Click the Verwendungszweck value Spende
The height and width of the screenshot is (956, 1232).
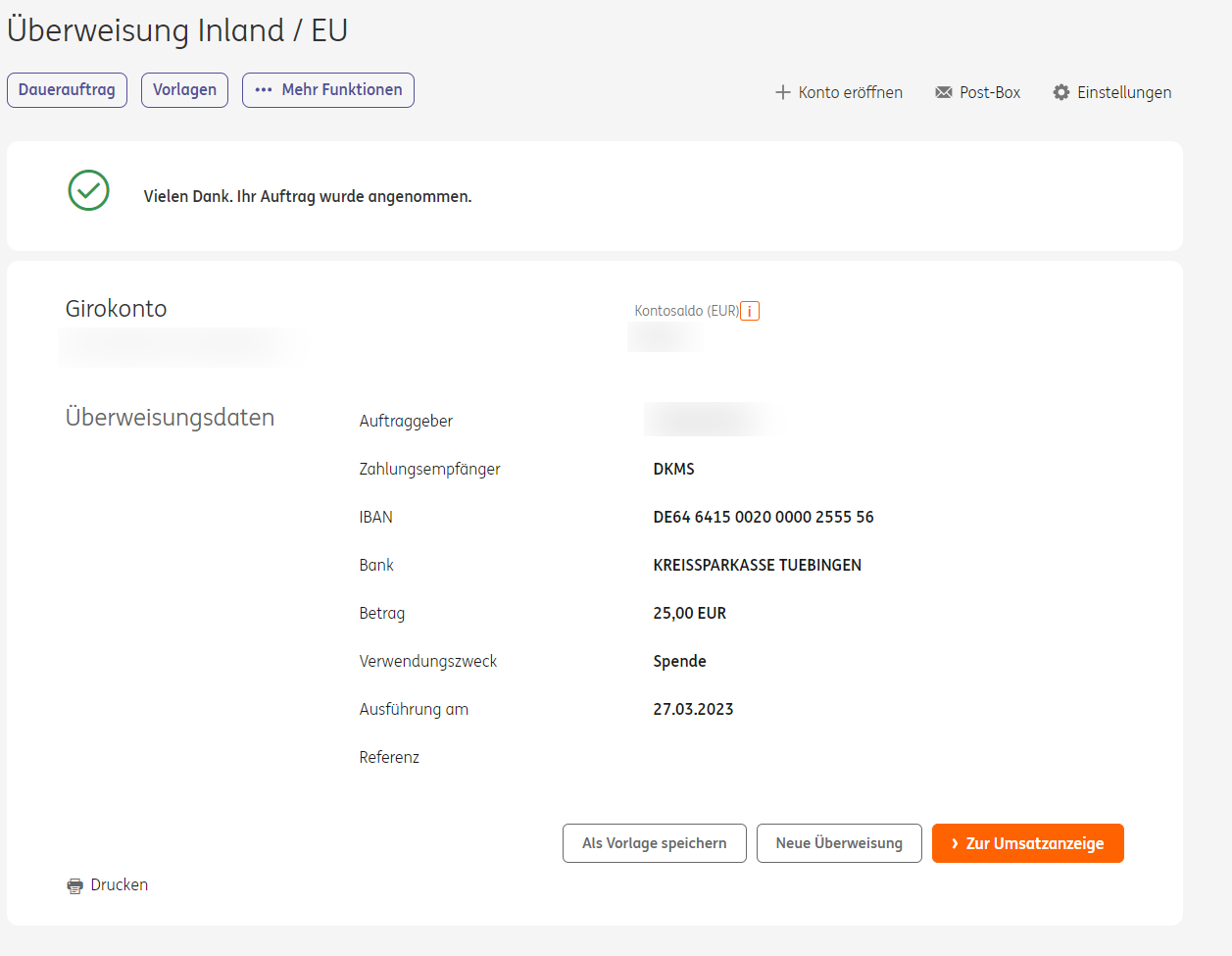click(680, 661)
